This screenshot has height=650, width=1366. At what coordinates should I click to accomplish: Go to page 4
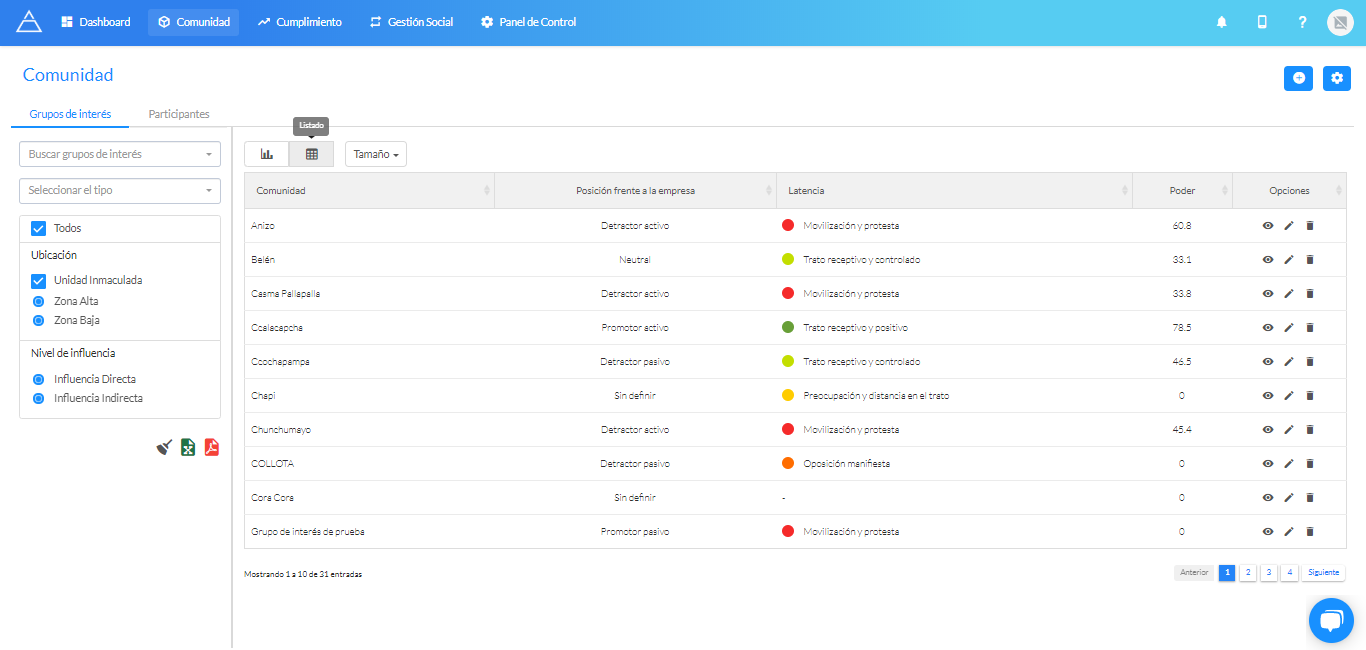(x=1290, y=573)
